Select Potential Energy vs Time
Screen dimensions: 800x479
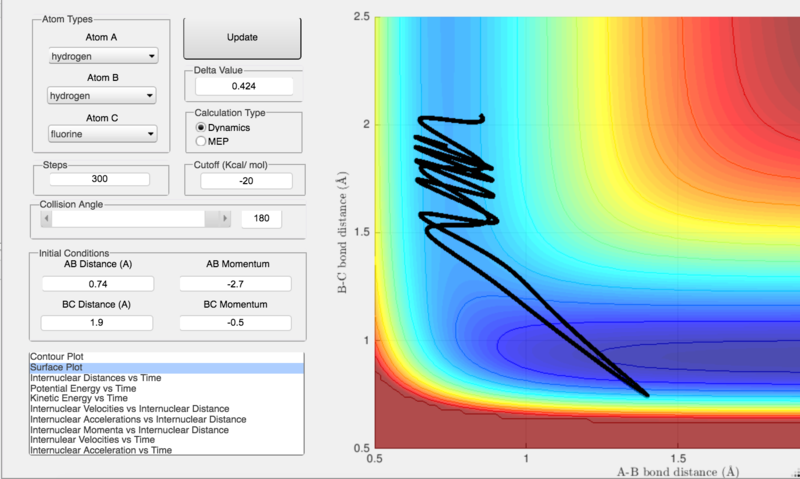(166, 388)
